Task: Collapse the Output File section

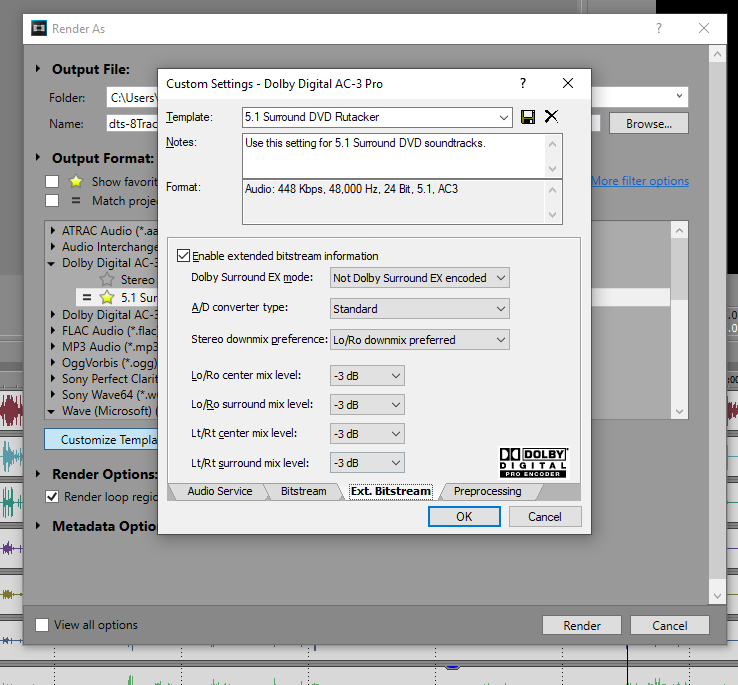Action: tap(38, 69)
